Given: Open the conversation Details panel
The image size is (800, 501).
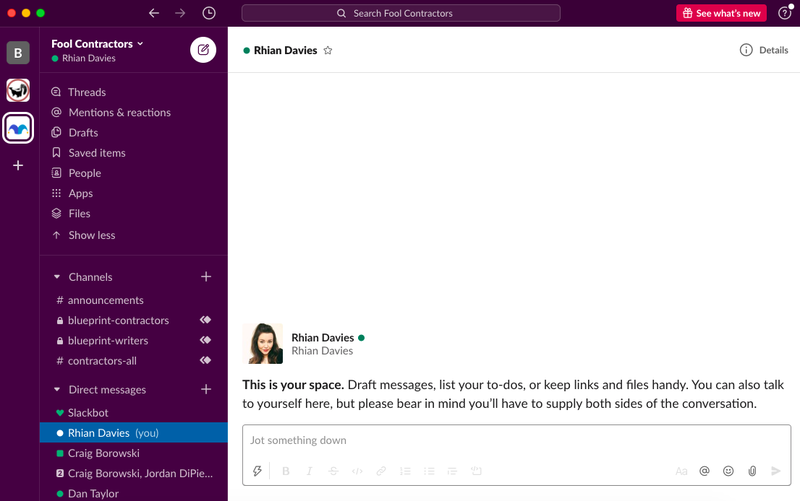Looking at the screenshot, I should pos(764,50).
